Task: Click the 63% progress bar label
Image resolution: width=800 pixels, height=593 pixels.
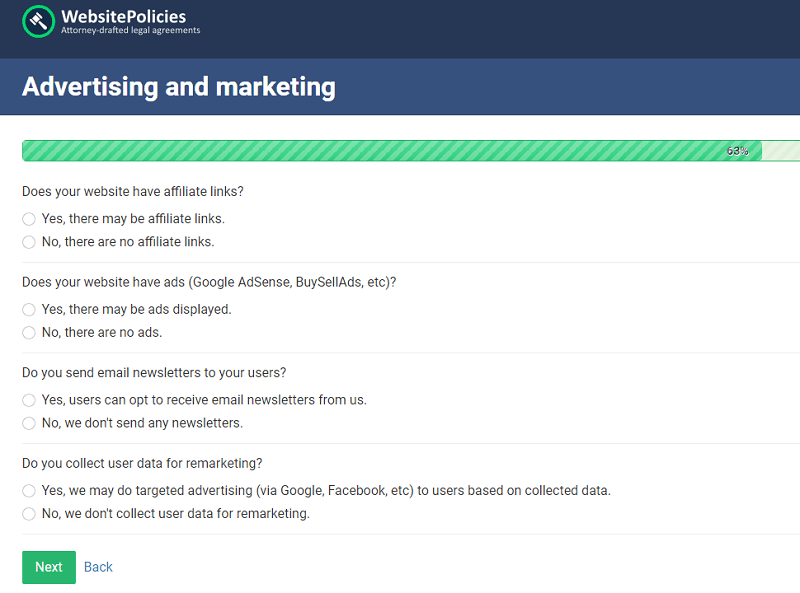Action: tap(737, 151)
